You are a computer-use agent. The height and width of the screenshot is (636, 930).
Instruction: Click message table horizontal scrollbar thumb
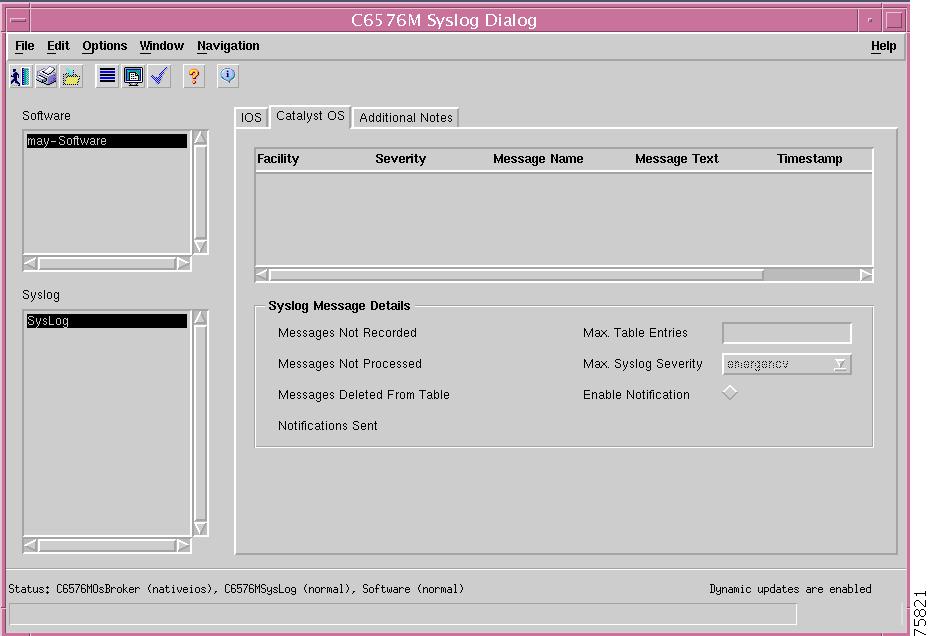click(x=517, y=275)
